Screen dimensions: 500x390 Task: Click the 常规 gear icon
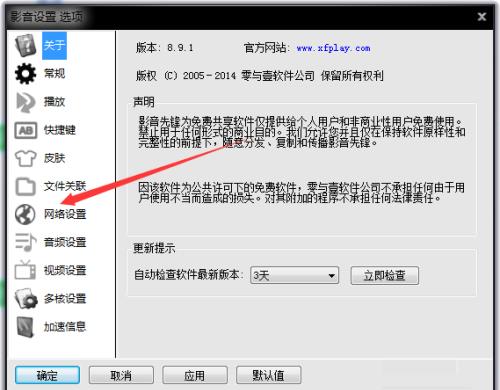click(x=25, y=74)
